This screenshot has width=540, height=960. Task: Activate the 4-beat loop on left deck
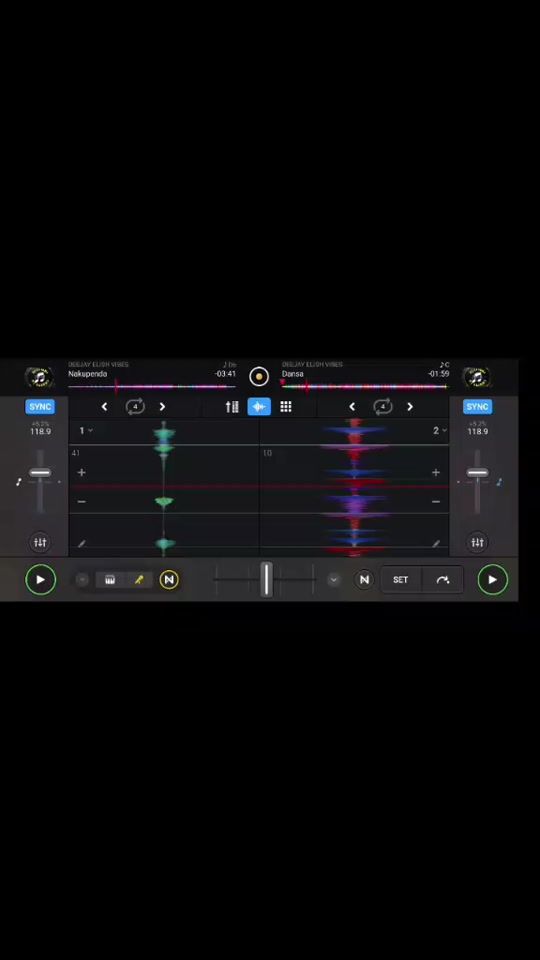(x=135, y=407)
